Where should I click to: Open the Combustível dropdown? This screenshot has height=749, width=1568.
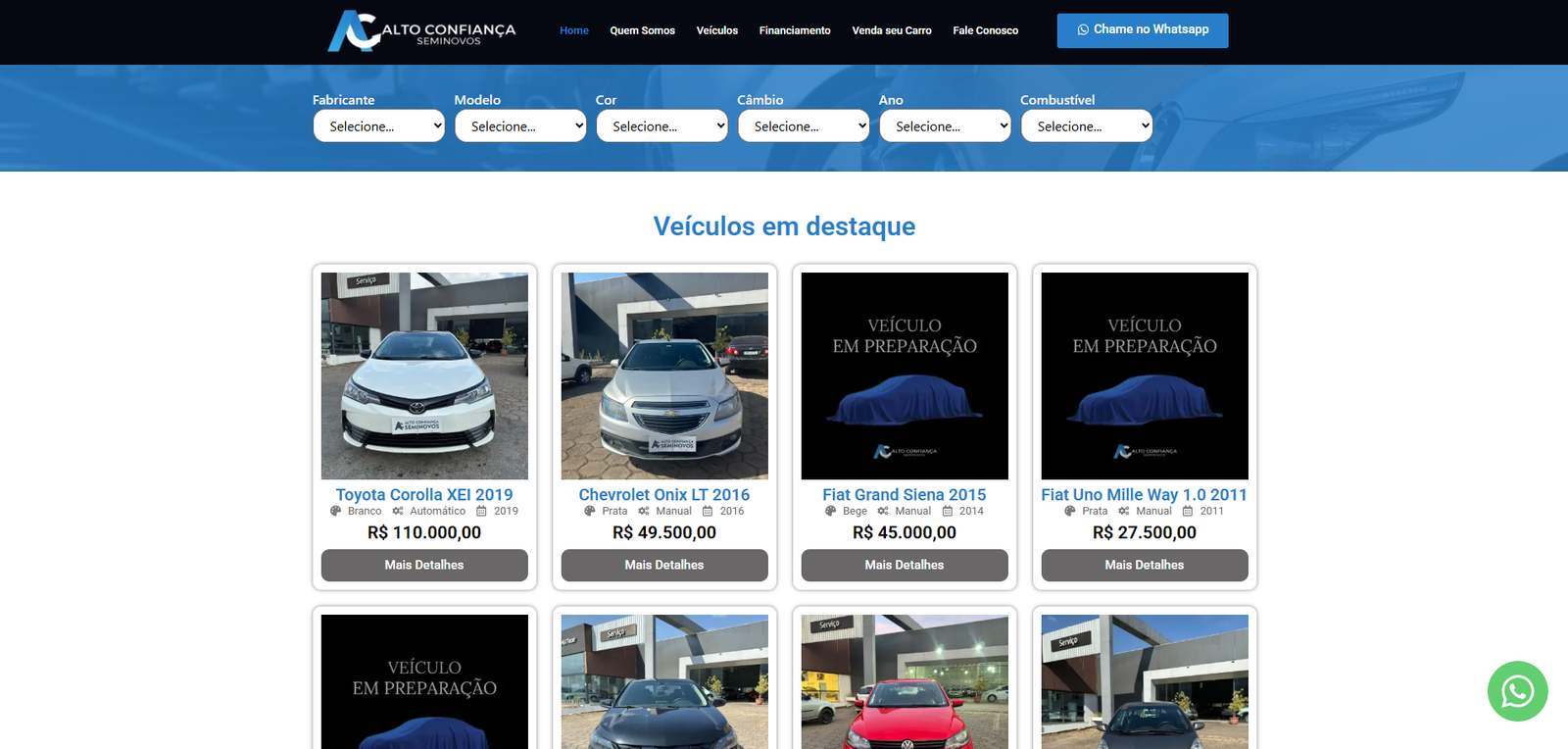pos(1087,125)
